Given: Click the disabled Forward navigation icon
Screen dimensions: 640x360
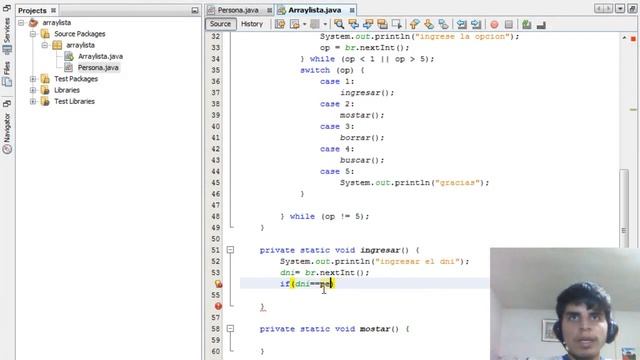Looking at the screenshot, I should 315,24.
